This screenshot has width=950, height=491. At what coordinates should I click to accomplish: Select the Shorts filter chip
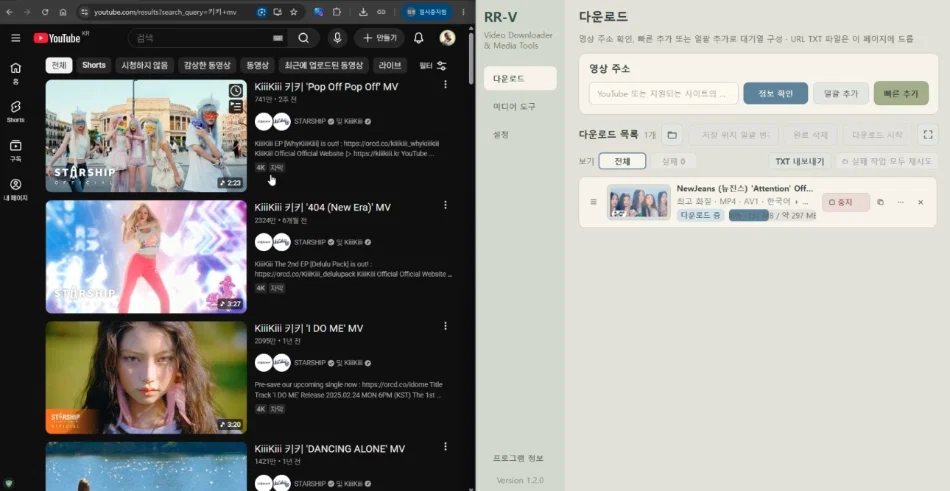[x=94, y=65]
